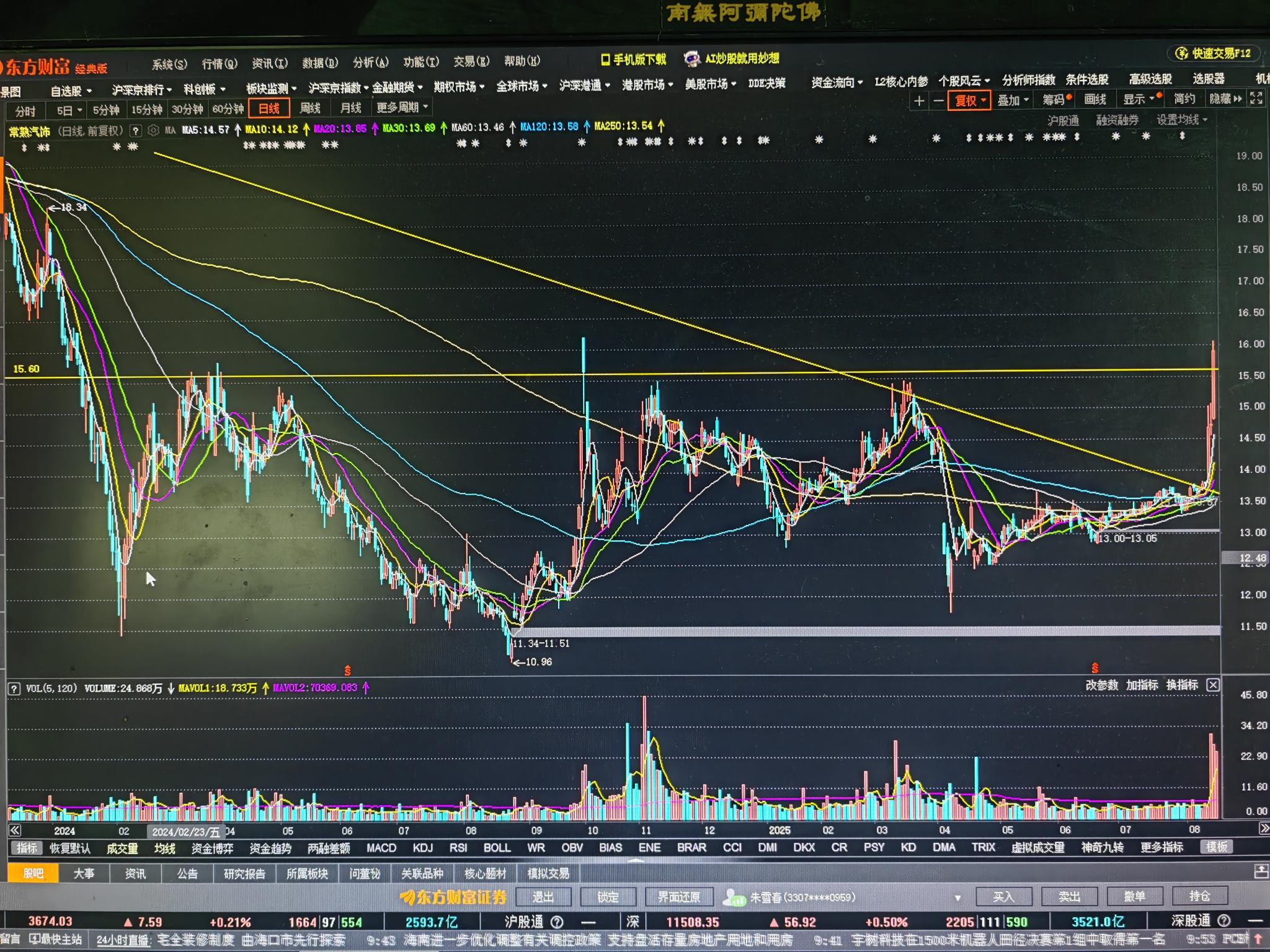Open account selector dropdown arrow
The image size is (1270, 952).
pyautogui.click(x=957, y=897)
